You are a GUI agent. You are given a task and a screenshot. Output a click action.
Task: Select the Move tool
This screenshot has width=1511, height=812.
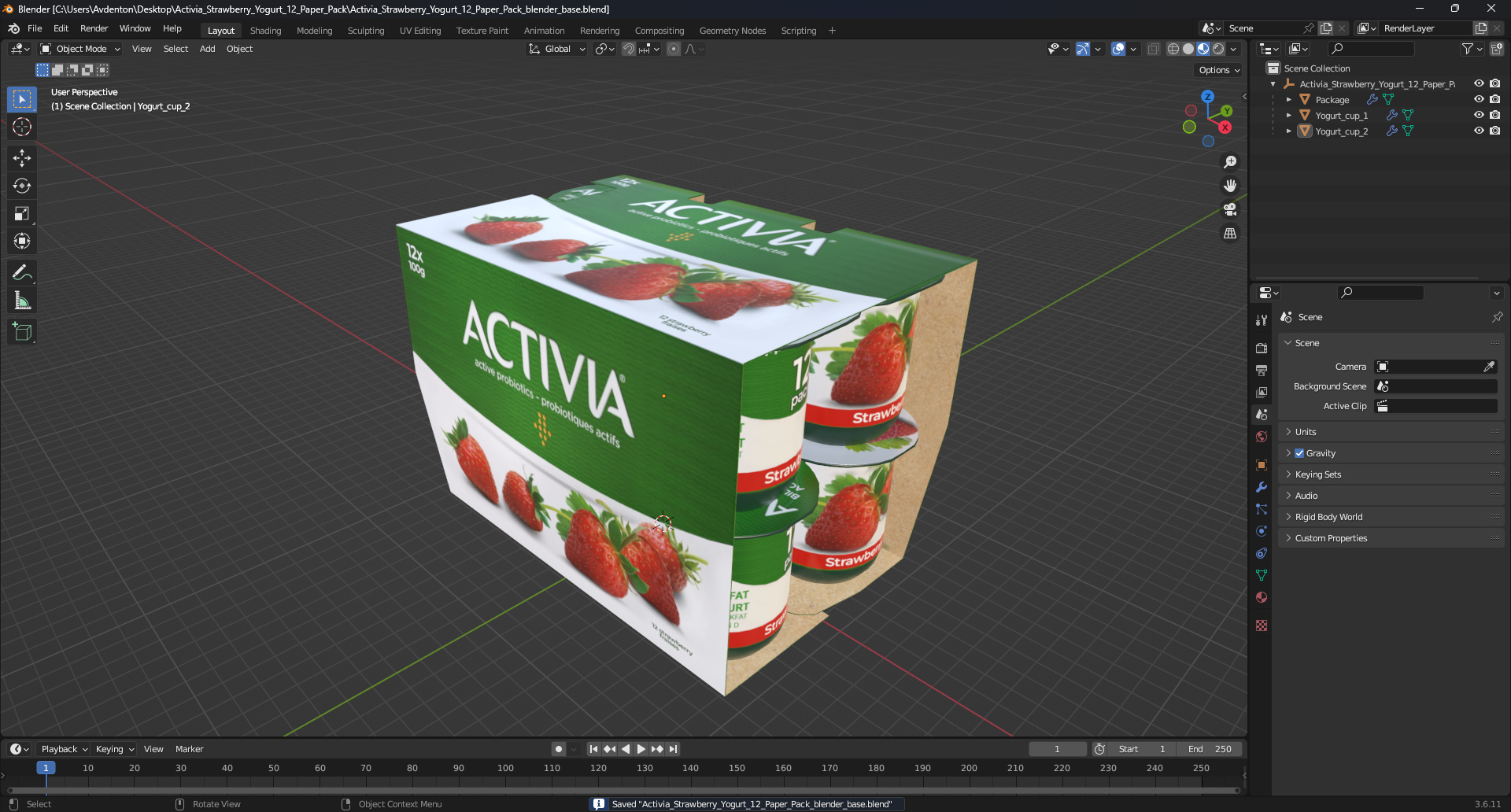[22, 158]
